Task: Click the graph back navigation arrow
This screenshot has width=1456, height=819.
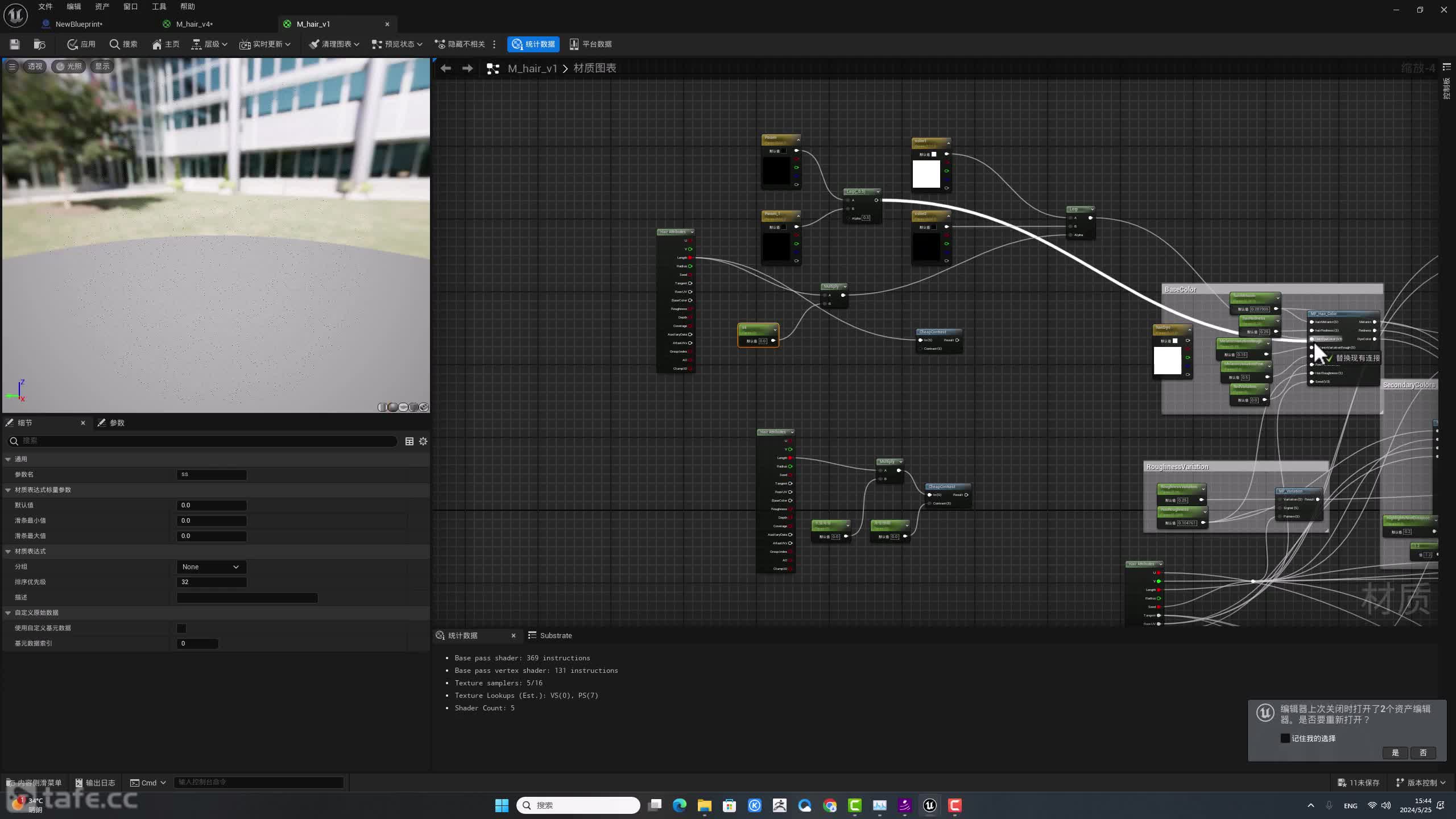Action: click(x=445, y=68)
